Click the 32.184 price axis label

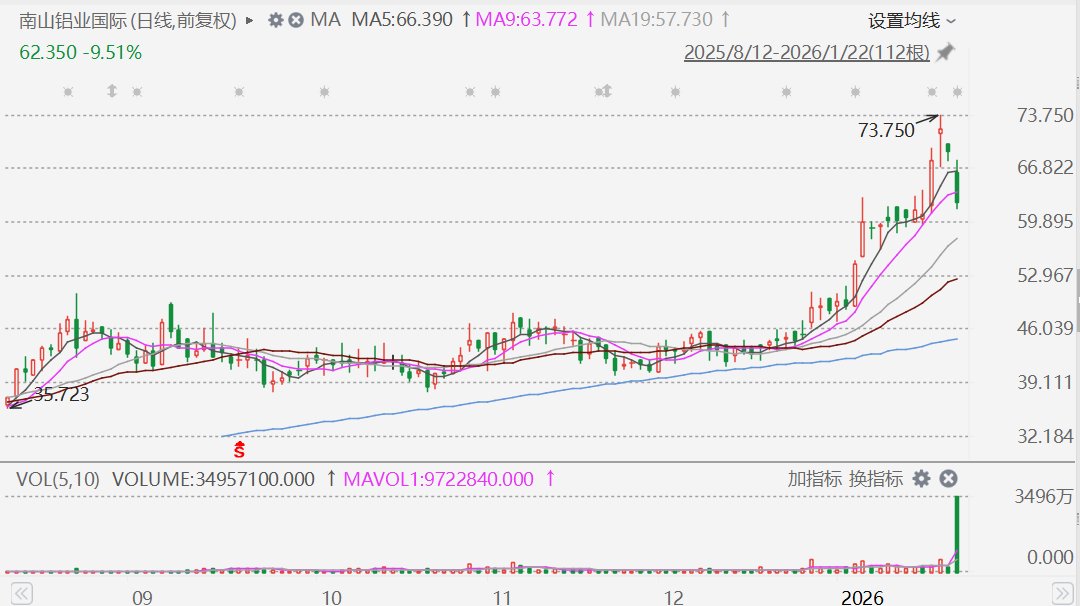(1045, 436)
